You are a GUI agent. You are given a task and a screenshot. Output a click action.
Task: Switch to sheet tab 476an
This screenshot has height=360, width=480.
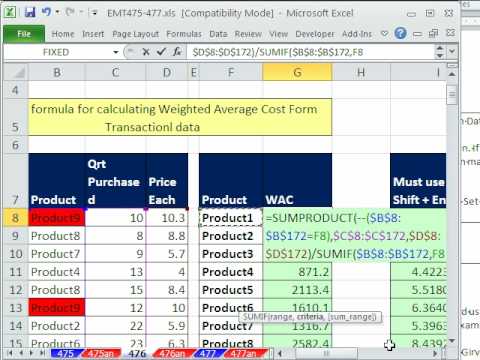172,353
